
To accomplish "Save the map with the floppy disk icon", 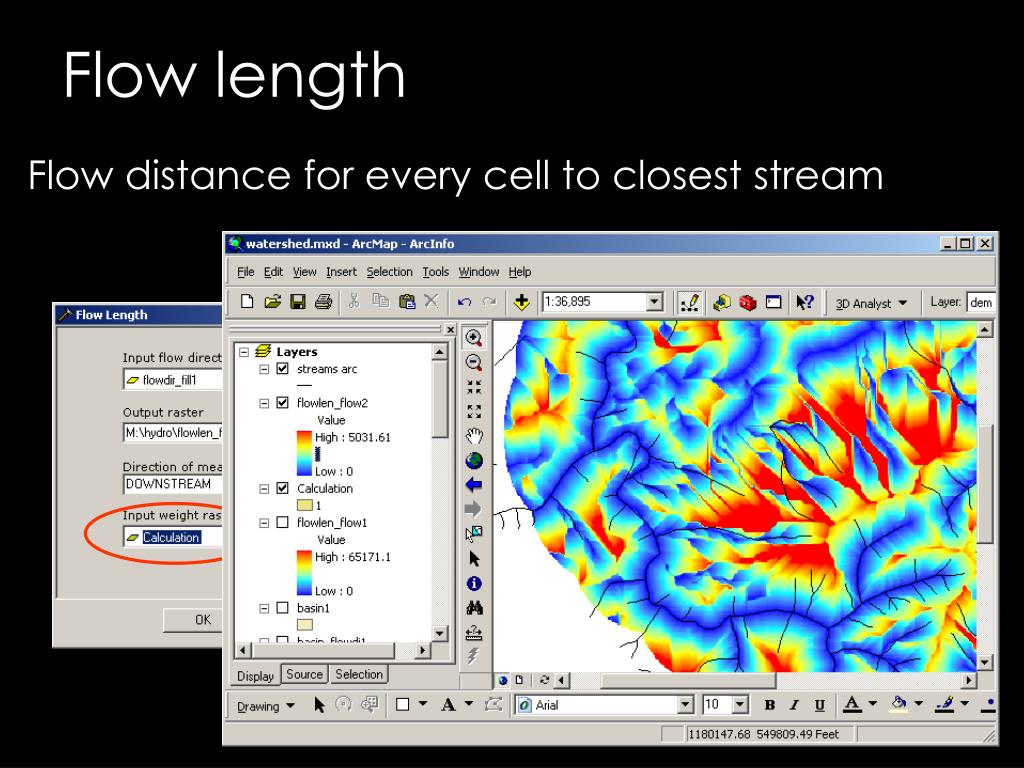I will (x=298, y=302).
